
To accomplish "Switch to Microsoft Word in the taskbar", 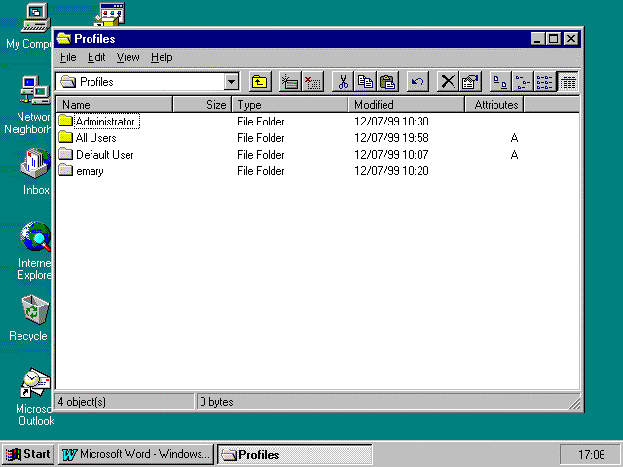I will 136,454.
